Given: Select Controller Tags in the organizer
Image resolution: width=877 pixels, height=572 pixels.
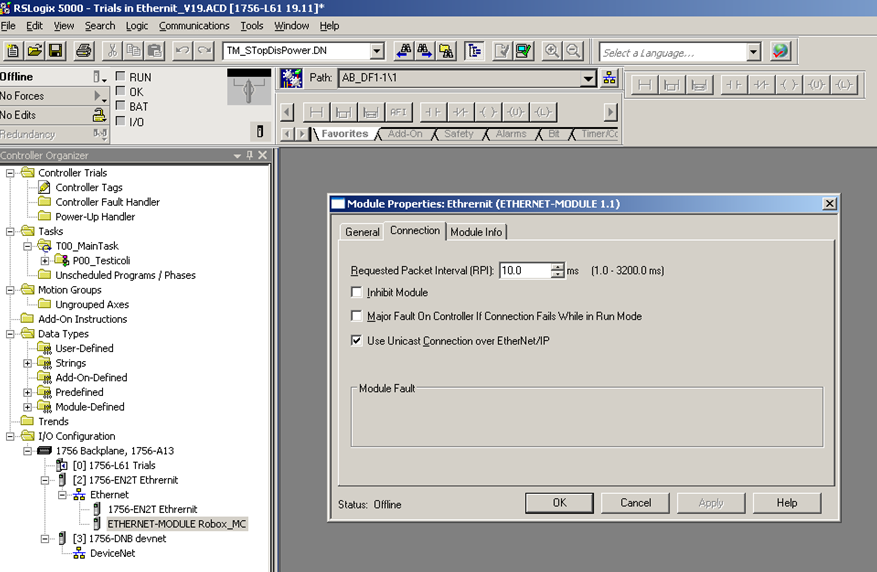Looking at the screenshot, I should [88, 187].
